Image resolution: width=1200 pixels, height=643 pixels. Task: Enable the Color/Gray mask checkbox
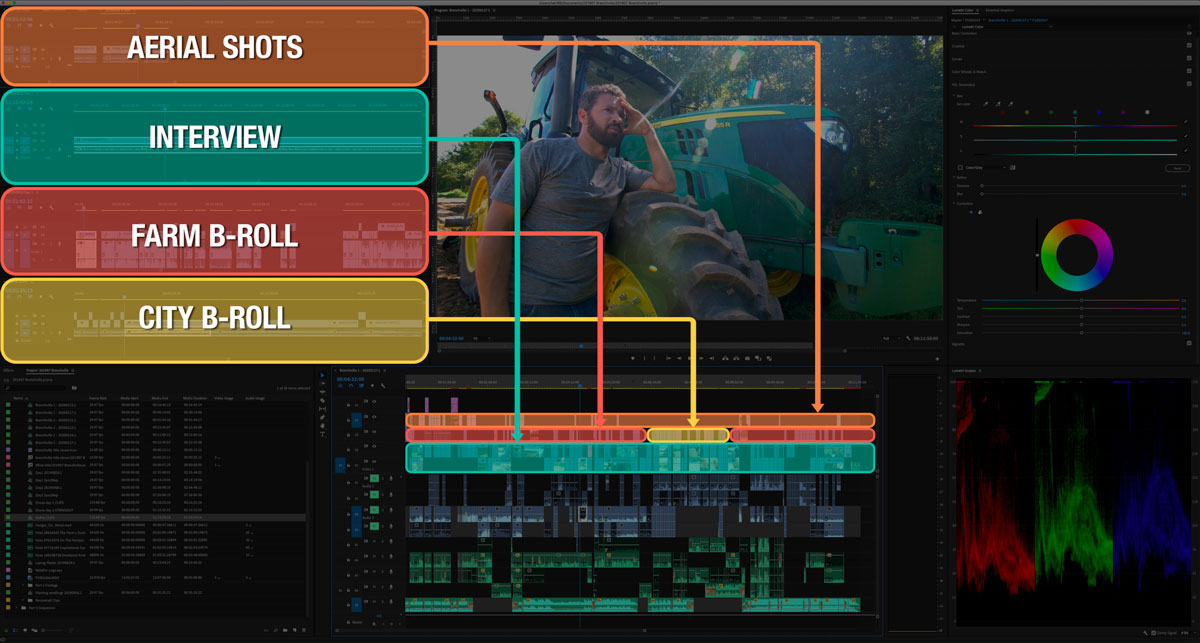pyautogui.click(x=960, y=167)
